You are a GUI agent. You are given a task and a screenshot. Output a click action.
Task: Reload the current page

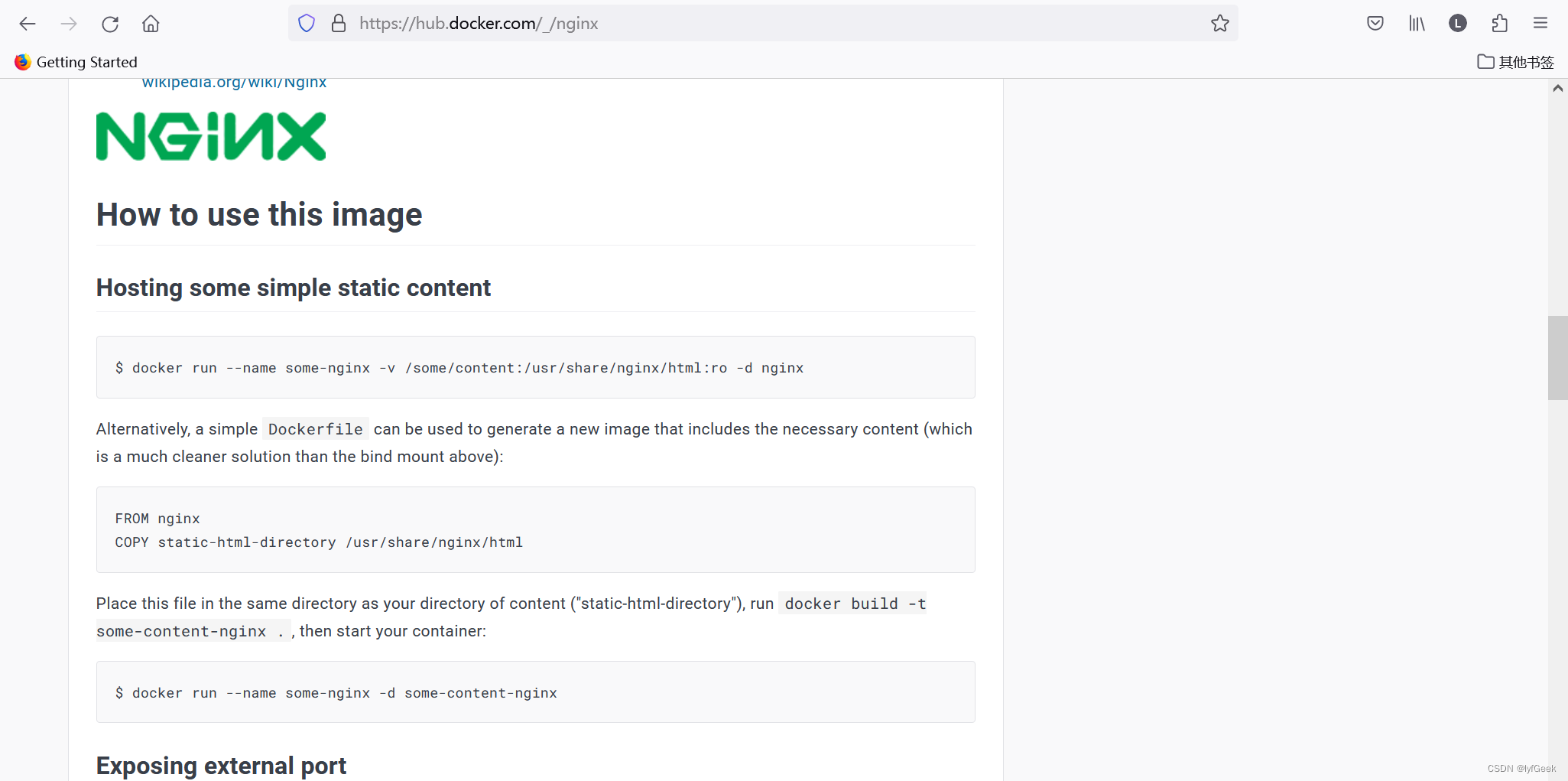pyautogui.click(x=110, y=24)
